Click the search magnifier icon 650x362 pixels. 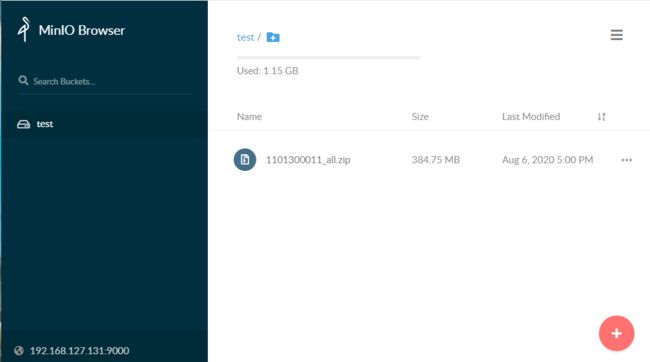click(23, 80)
